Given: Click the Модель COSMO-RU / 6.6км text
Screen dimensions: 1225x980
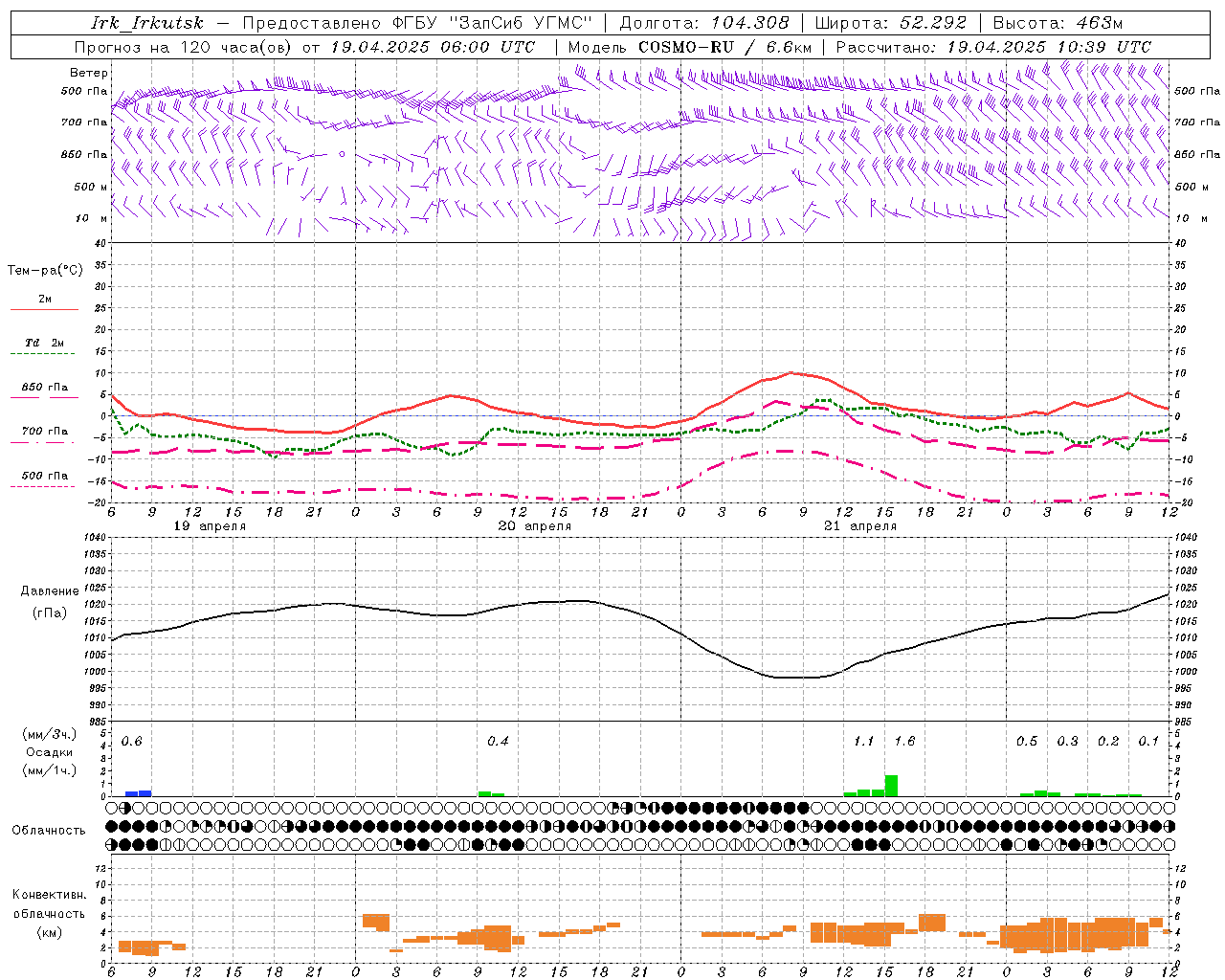Looking at the screenshot, I should click(x=690, y=47).
